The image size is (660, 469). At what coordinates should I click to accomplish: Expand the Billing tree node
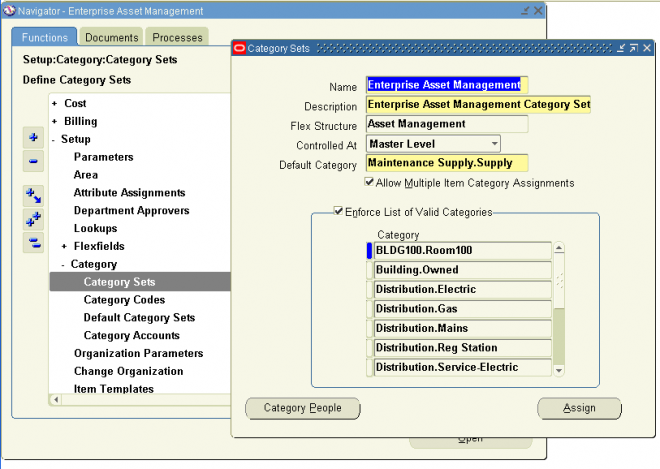(x=54, y=121)
